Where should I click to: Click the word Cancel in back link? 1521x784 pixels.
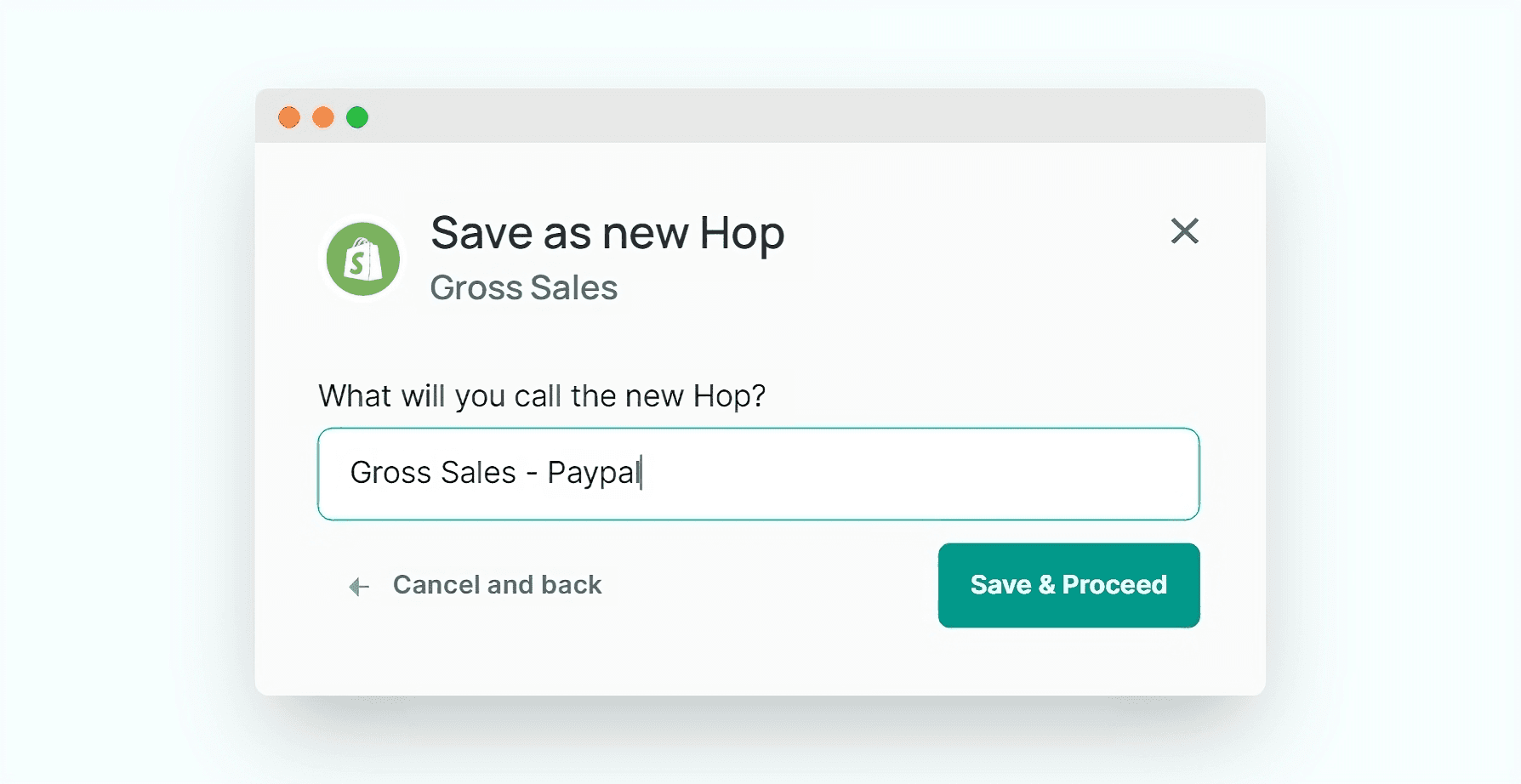[x=436, y=585]
